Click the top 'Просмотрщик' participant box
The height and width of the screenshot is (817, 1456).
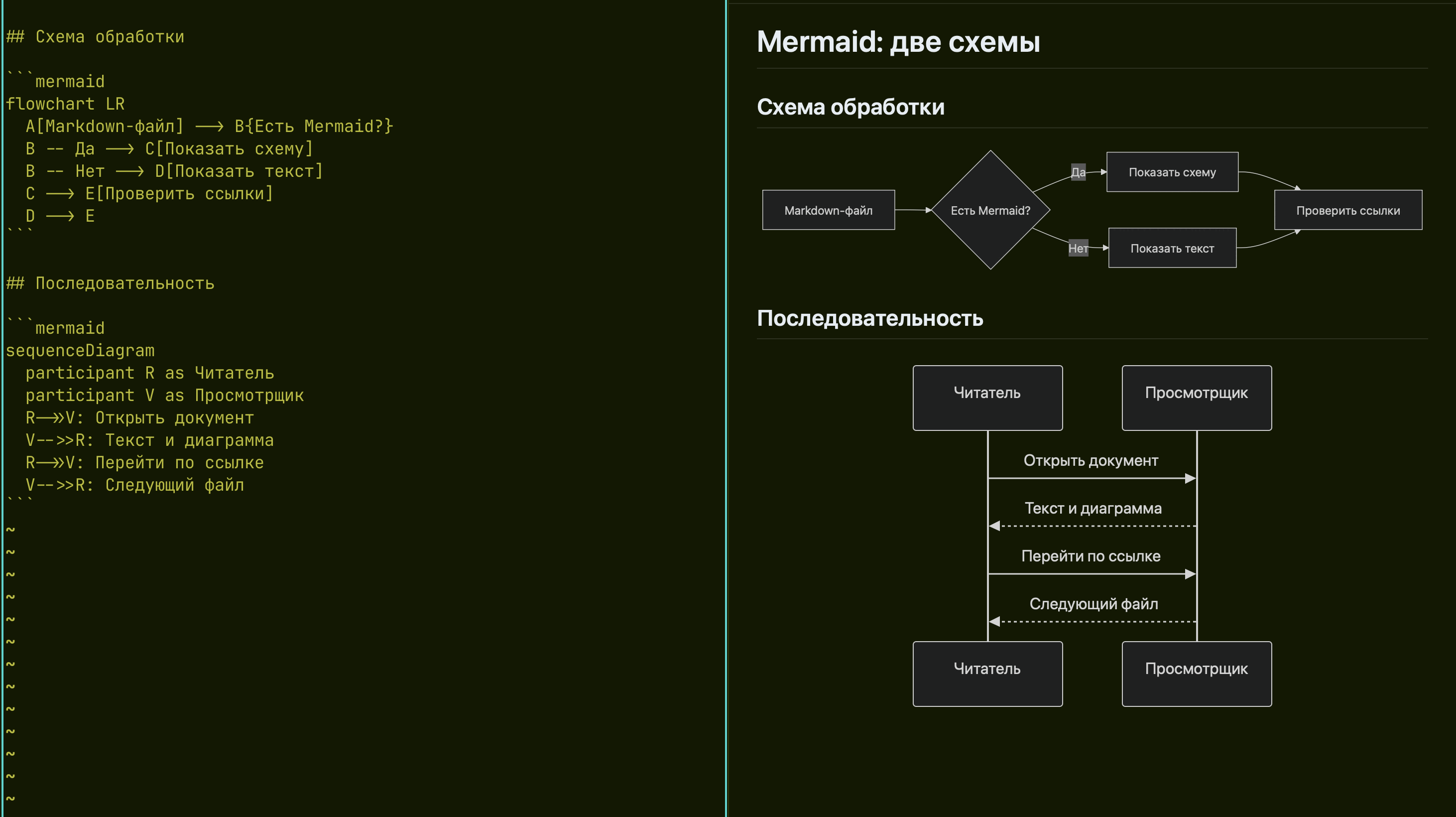tap(1197, 398)
